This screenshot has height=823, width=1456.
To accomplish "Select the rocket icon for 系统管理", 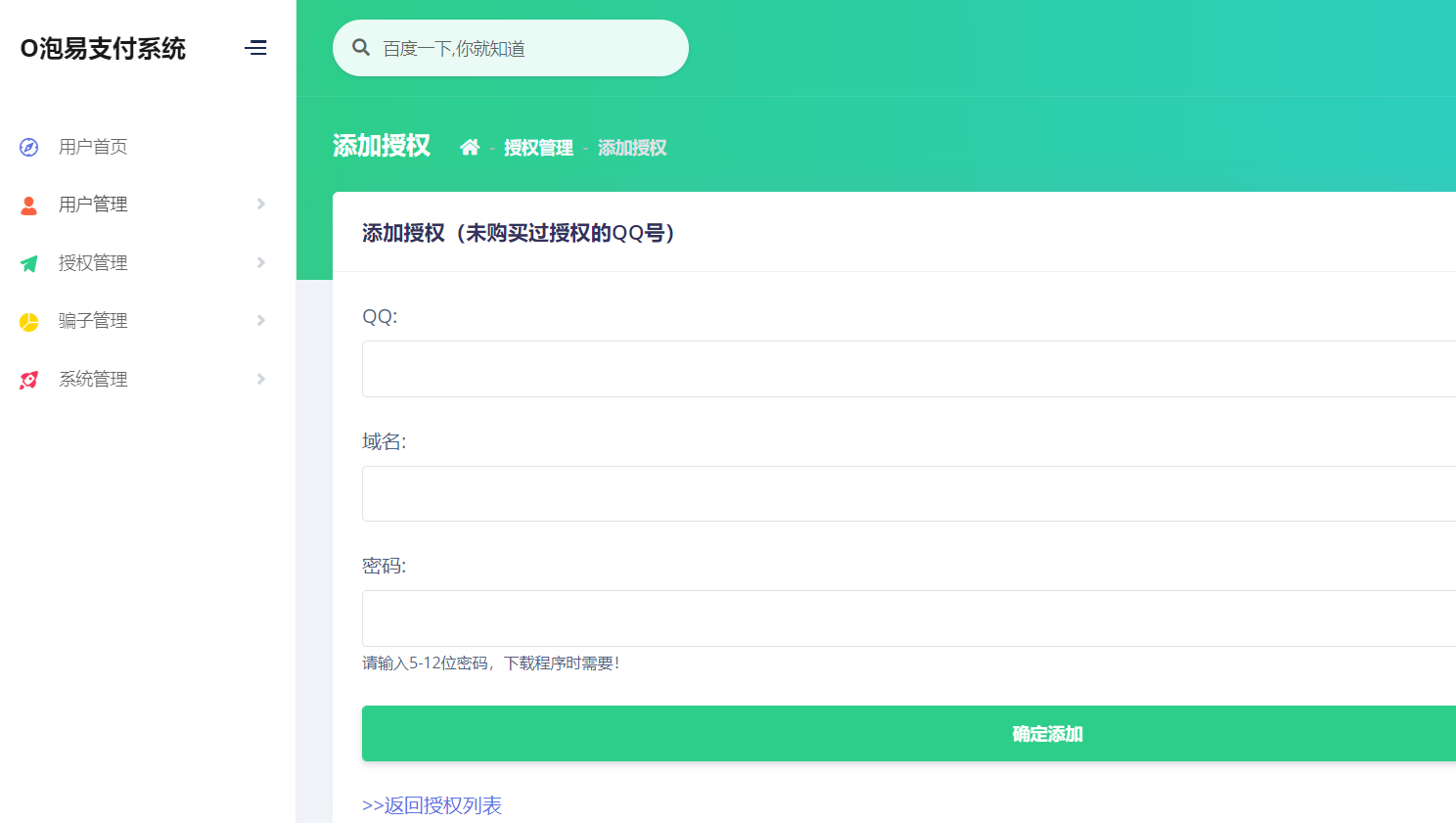I will click(28, 379).
